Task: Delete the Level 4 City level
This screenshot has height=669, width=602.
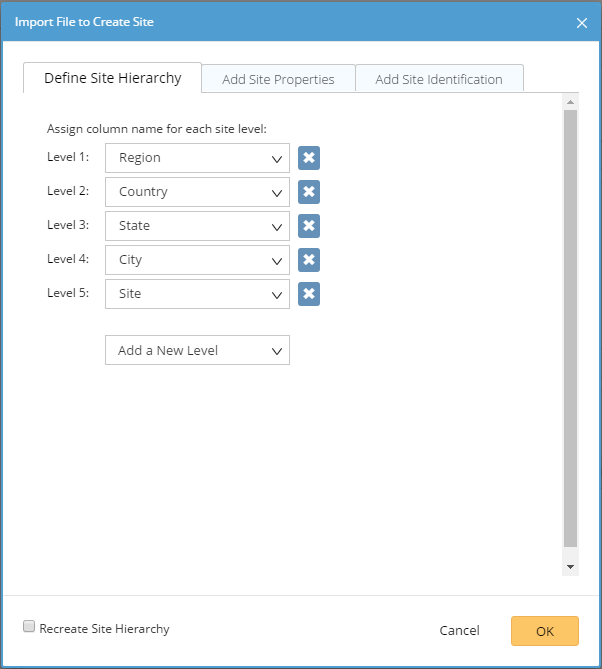Action: [x=309, y=260]
